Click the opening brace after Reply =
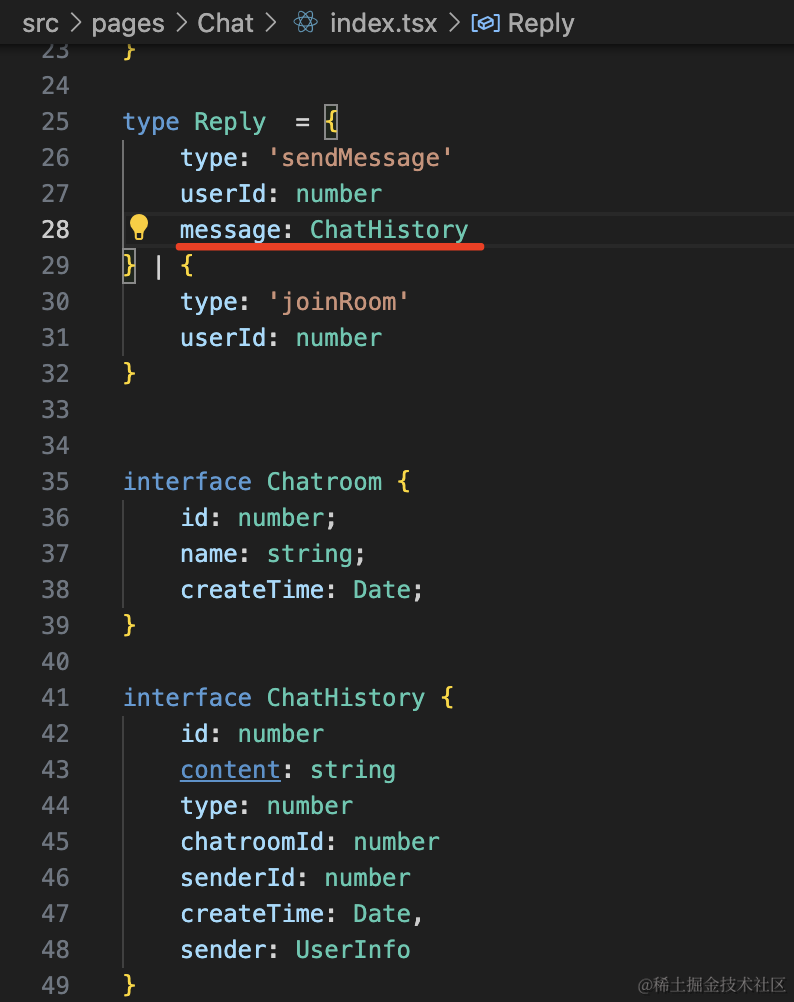 332,122
